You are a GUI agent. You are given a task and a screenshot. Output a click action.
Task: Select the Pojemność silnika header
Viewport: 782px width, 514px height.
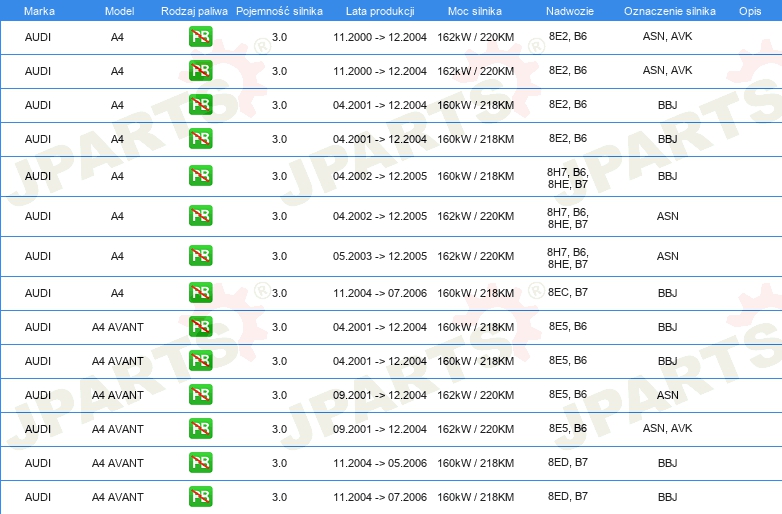tap(279, 11)
